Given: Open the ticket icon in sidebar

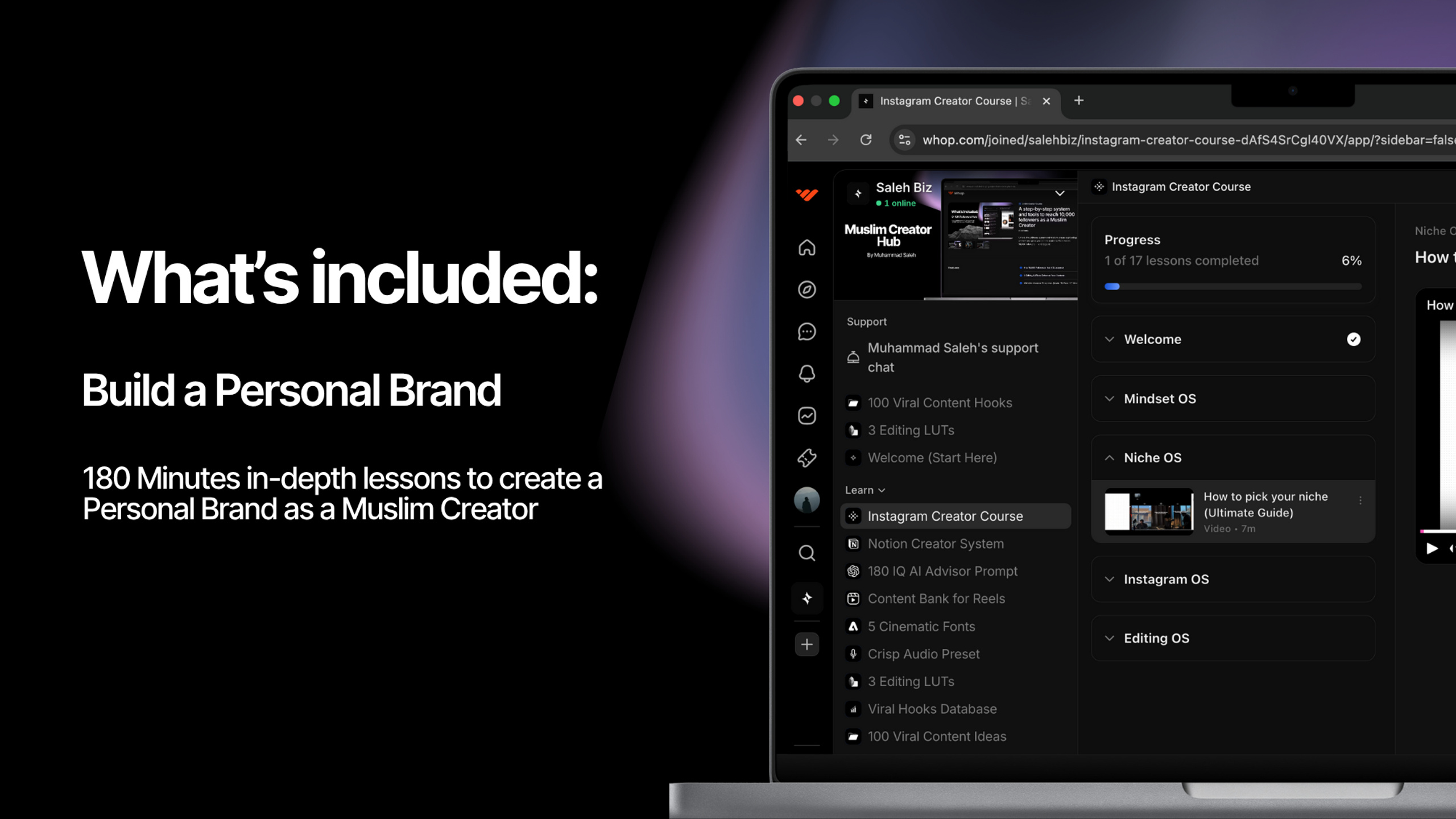Looking at the screenshot, I should click(806, 458).
